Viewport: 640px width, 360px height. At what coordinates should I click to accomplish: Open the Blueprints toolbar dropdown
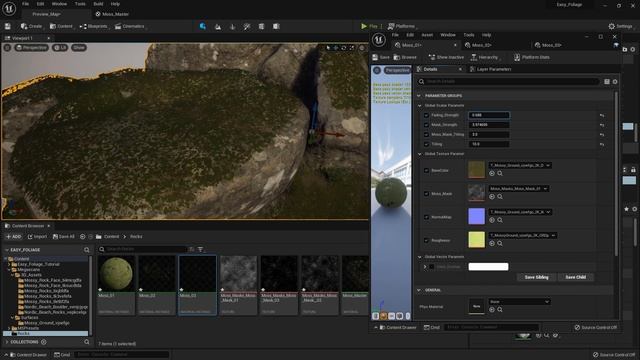93,26
